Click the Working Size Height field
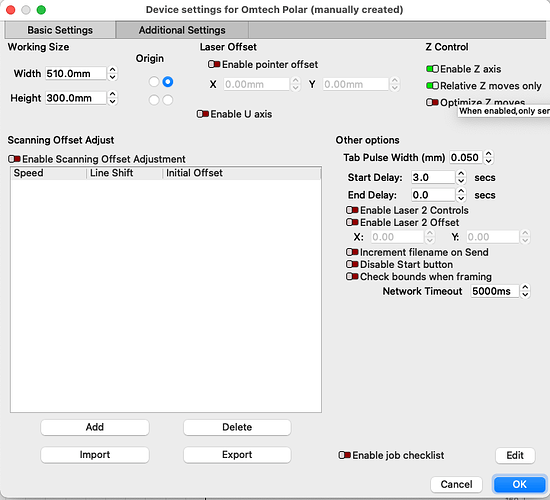Screen dimensions: 550x500 pos(75,98)
